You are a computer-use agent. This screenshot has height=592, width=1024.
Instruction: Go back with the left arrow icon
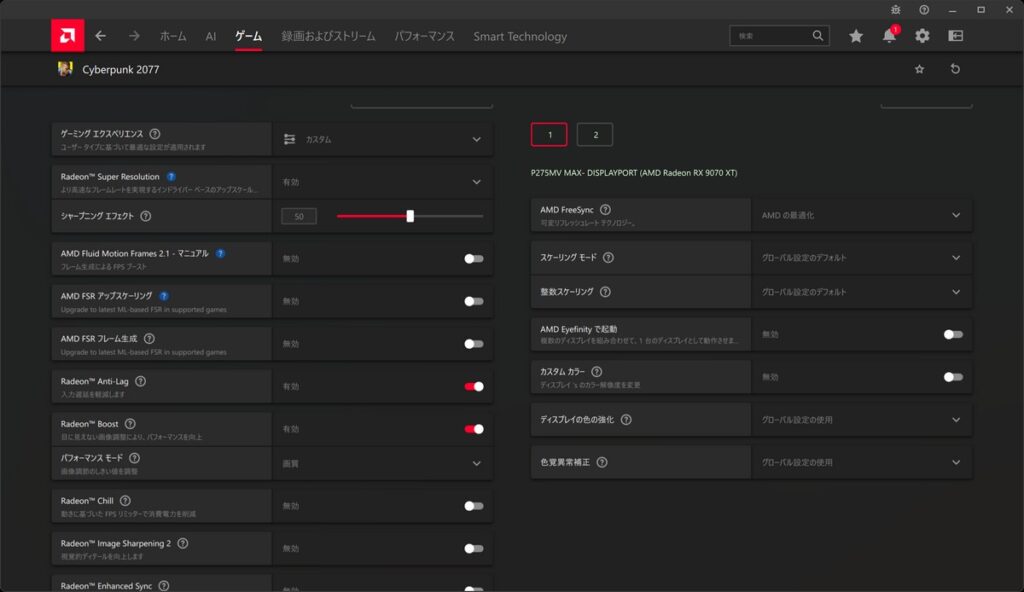coord(101,36)
